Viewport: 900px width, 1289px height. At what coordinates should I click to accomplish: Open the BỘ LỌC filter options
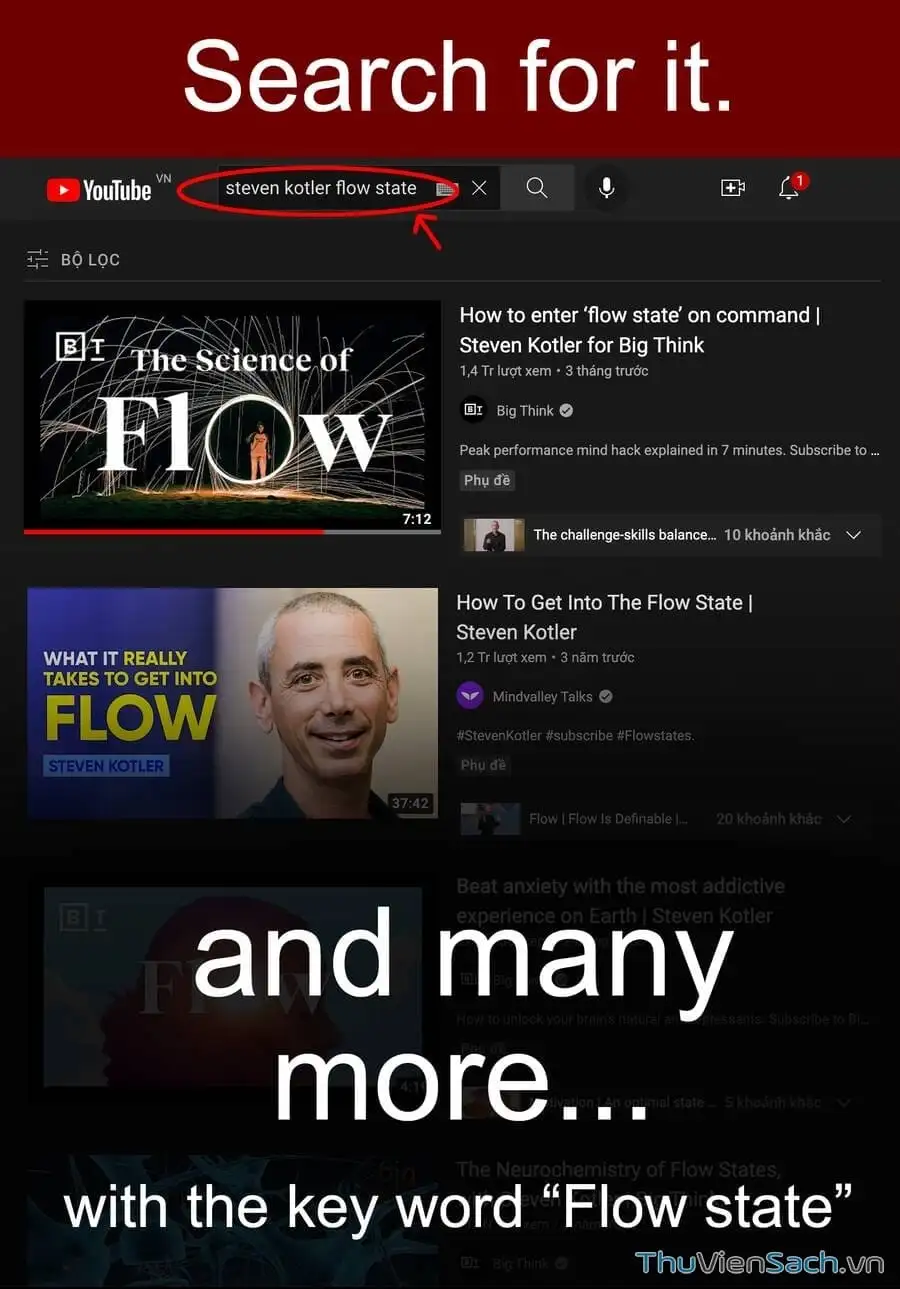(x=73, y=259)
